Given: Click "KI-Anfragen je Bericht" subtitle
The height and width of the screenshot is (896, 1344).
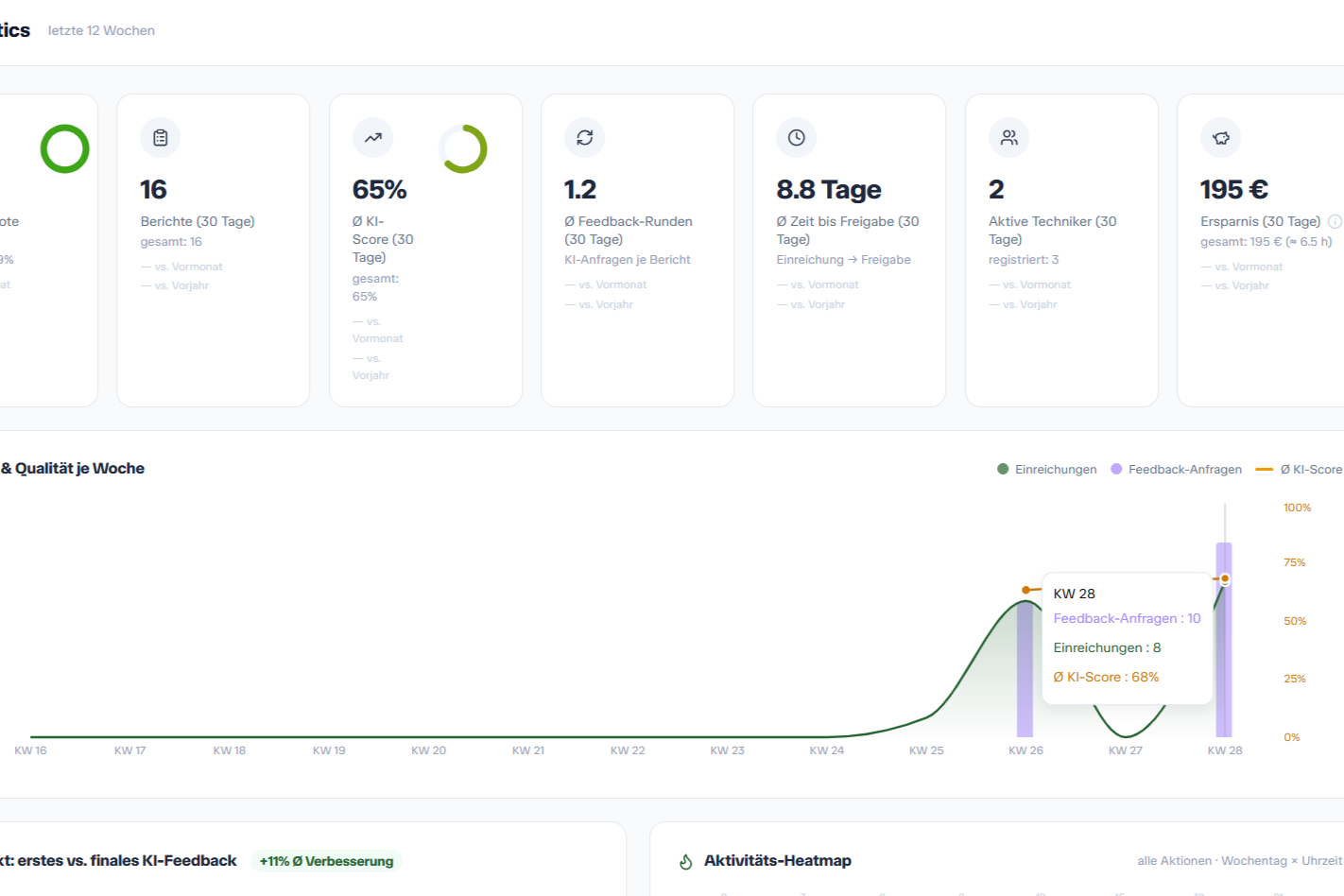Looking at the screenshot, I should click(x=628, y=259).
